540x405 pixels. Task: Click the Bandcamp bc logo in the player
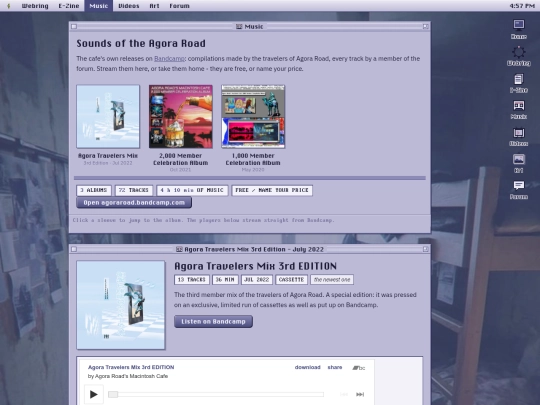[x=359, y=368]
